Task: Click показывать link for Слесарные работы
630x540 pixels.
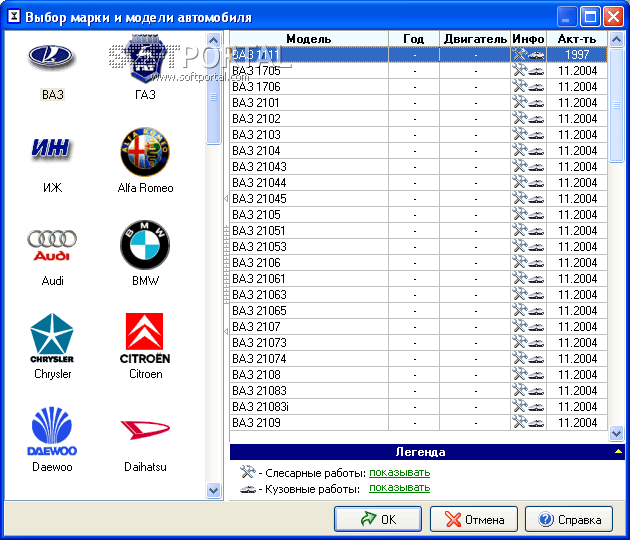Action: click(399, 472)
